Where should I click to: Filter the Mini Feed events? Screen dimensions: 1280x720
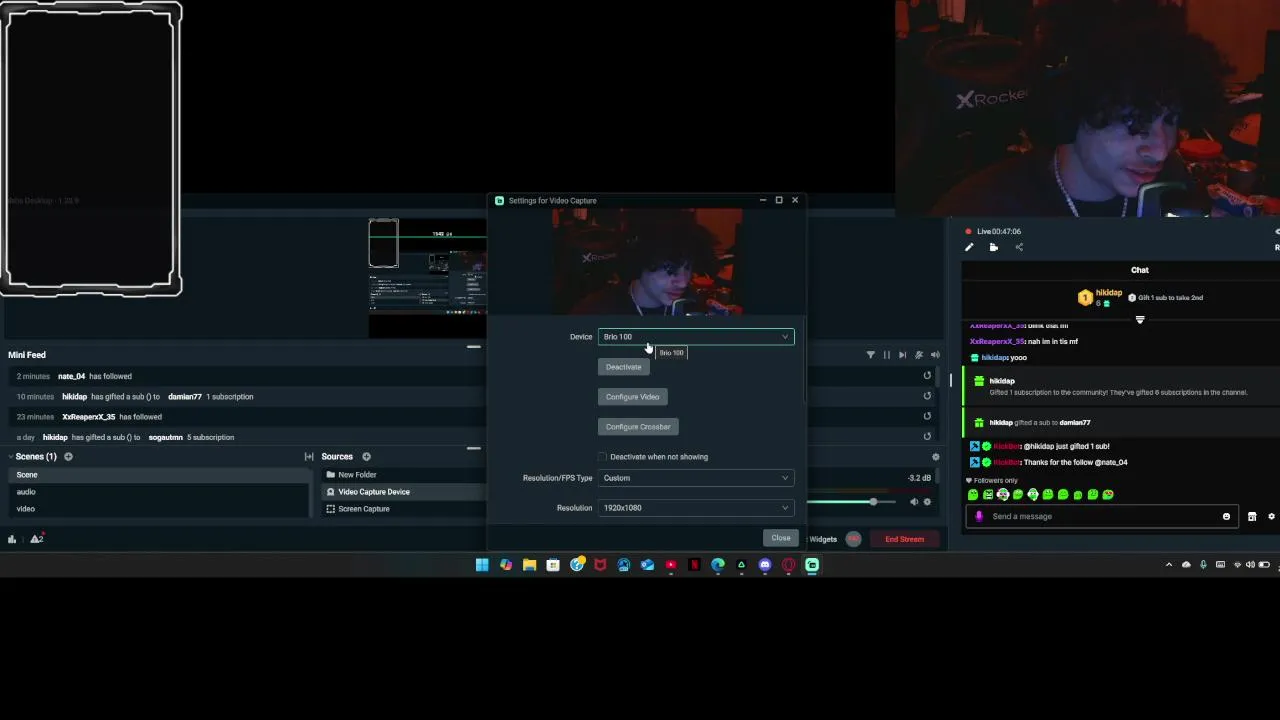tap(870, 355)
